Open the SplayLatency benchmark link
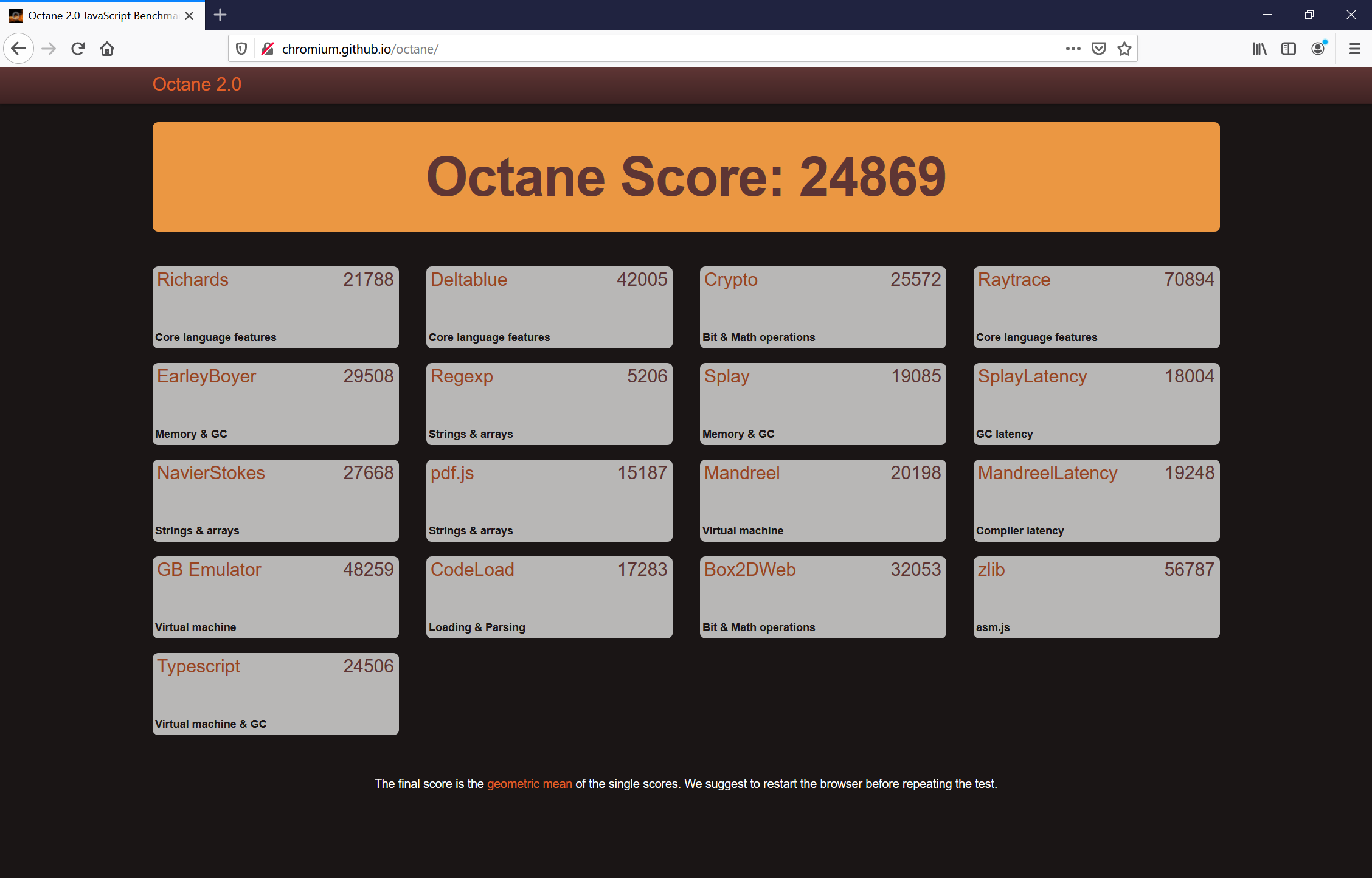This screenshot has width=1372, height=878. 1032,376
